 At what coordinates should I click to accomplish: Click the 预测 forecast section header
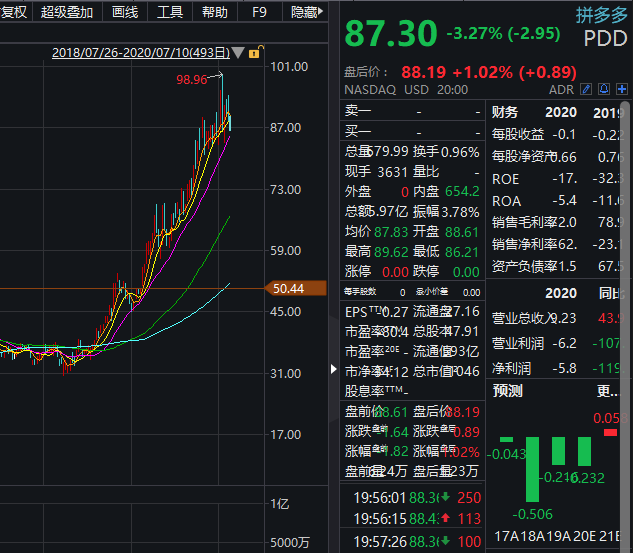(507, 390)
